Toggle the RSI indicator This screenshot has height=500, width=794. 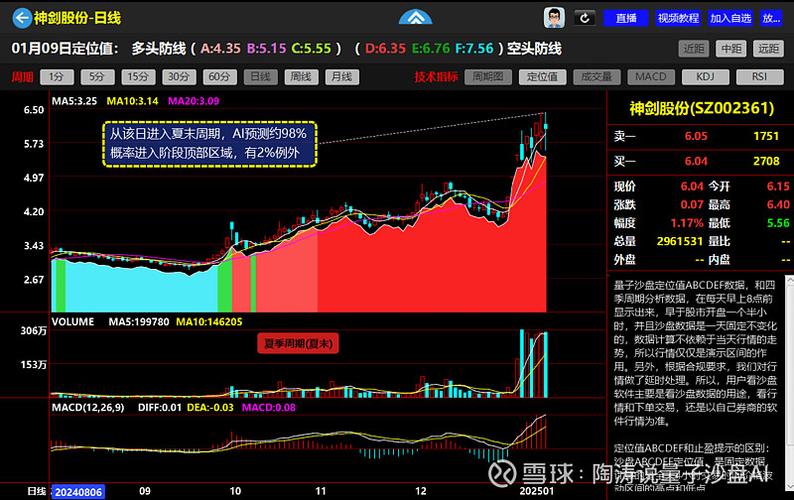(x=760, y=77)
